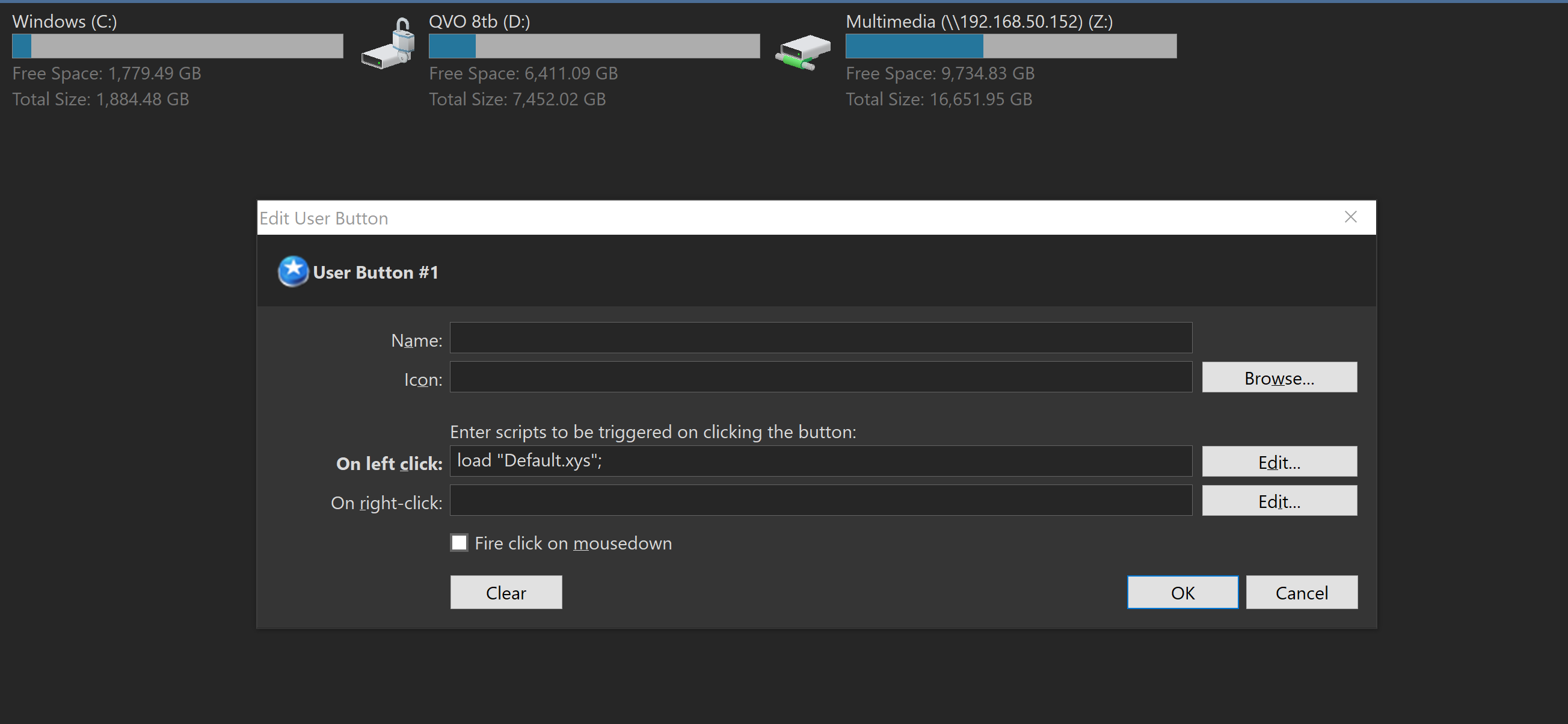Click the On left click script field
Image resolution: width=1568 pixels, height=724 pixels.
pos(820,461)
